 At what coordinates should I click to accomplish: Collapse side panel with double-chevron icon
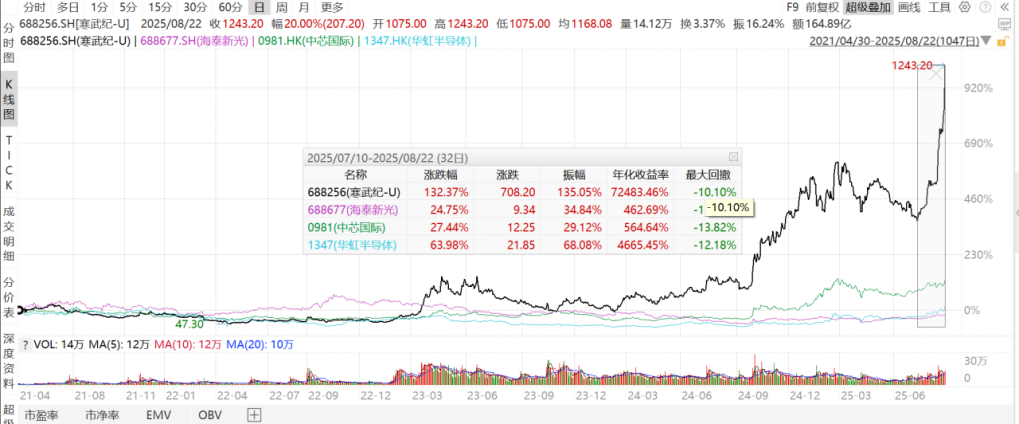pos(1003,8)
